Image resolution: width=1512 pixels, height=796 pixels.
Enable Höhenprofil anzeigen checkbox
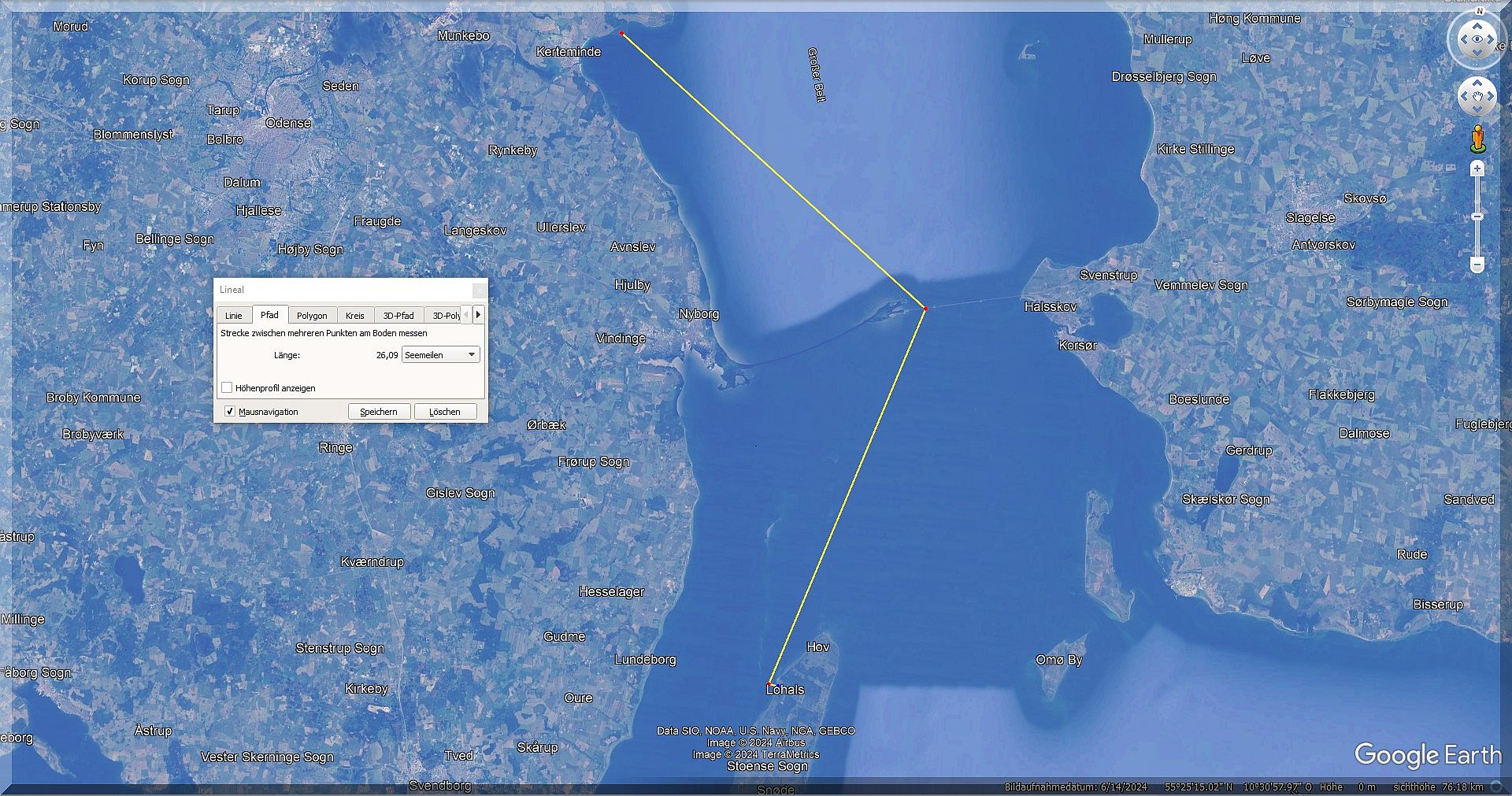227,387
